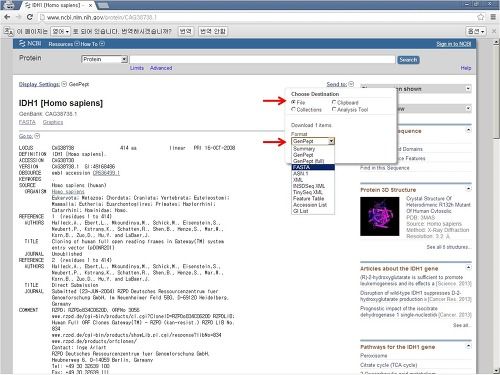Click the do-not-translate button
Viewport: 500px width, 375px height.
(x=213, y=31)
